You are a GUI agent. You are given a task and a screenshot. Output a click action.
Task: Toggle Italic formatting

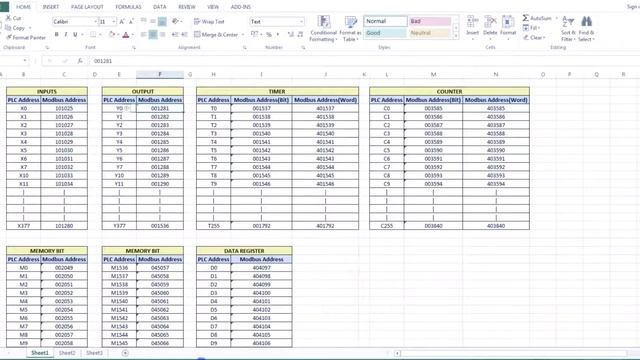coord(66,35)
